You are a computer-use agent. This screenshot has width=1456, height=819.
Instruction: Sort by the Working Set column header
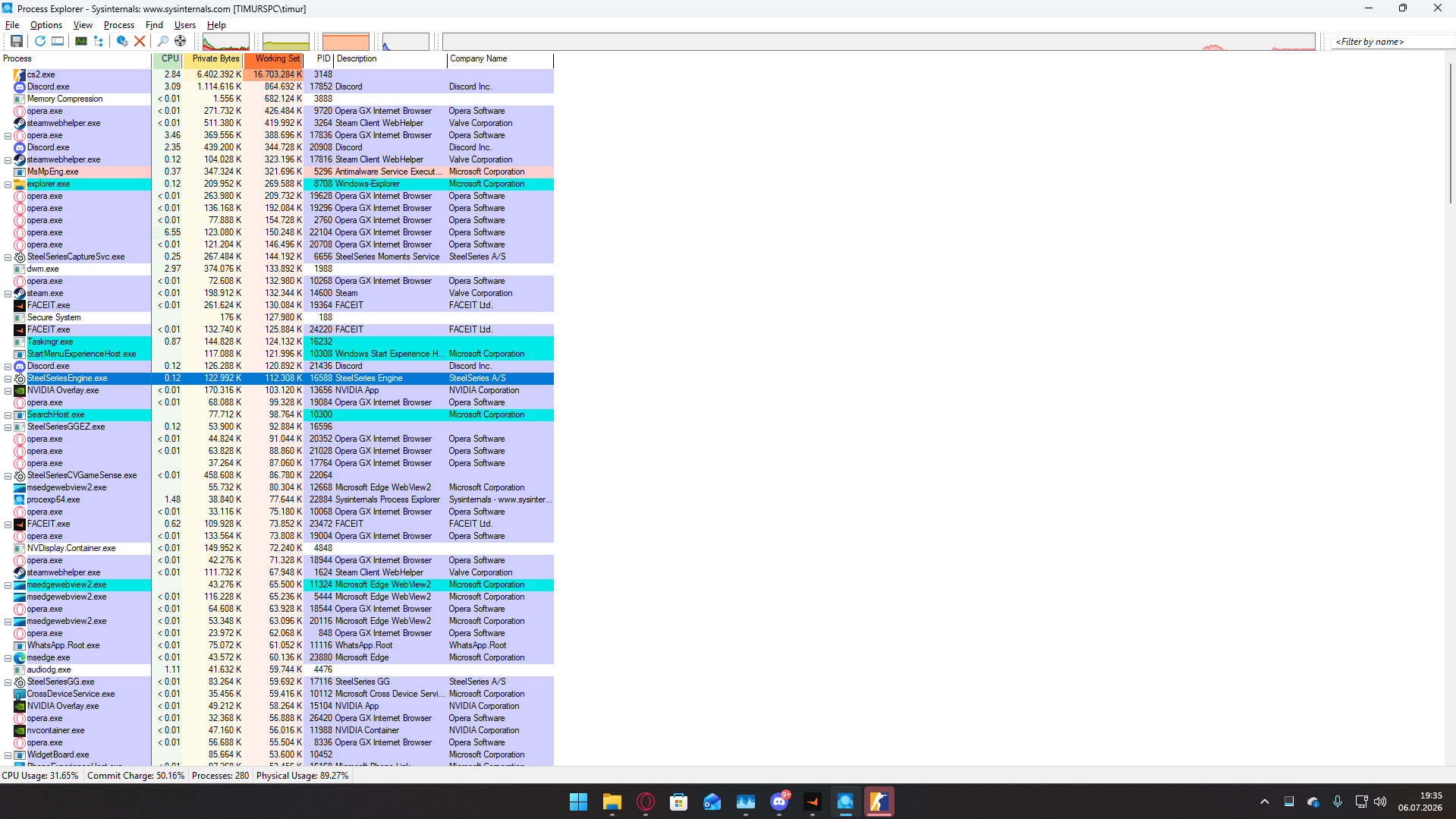click(x=274, y=59)
